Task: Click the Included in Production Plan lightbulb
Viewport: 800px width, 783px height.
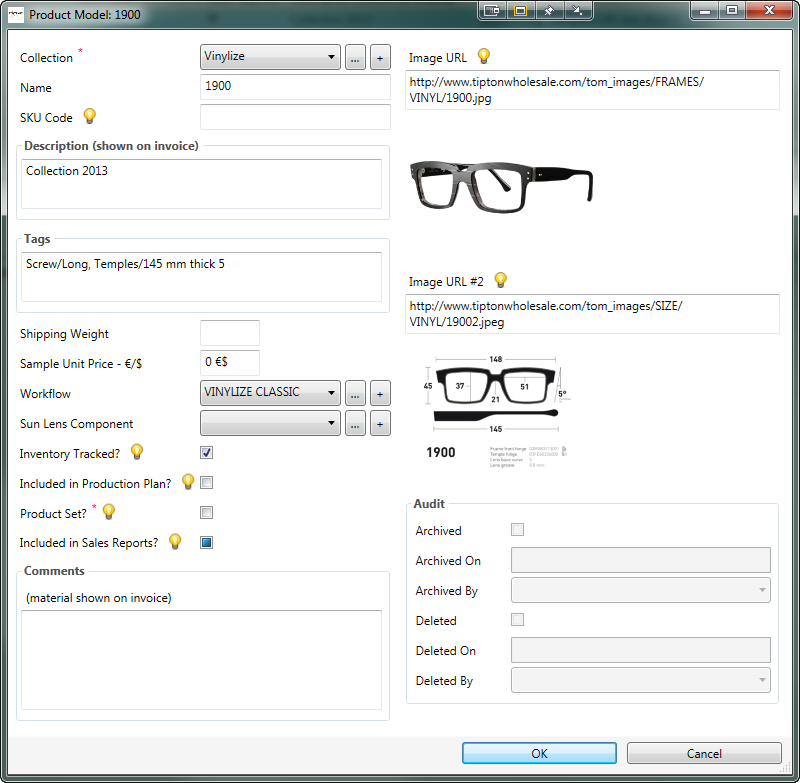Action: click(x=188, y=482)
